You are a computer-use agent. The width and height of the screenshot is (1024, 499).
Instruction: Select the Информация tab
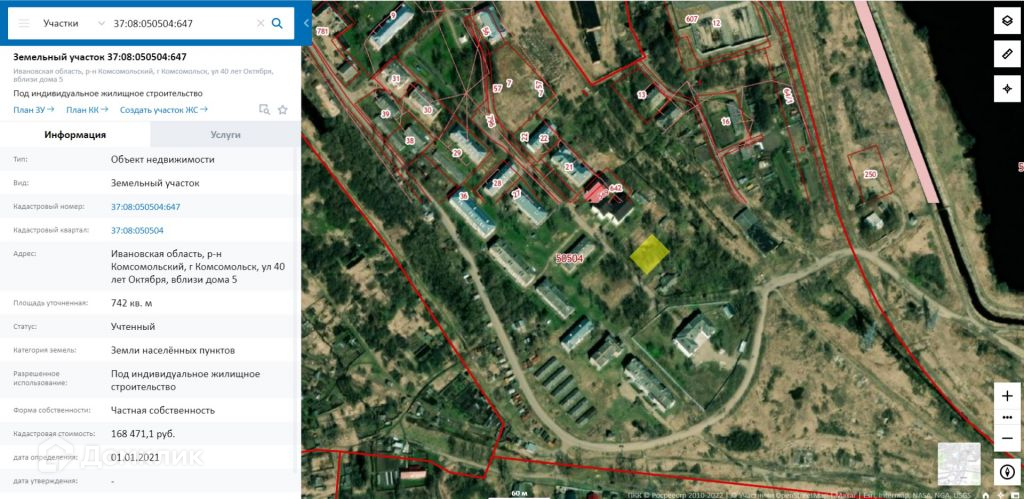click(x=75, y=135)
